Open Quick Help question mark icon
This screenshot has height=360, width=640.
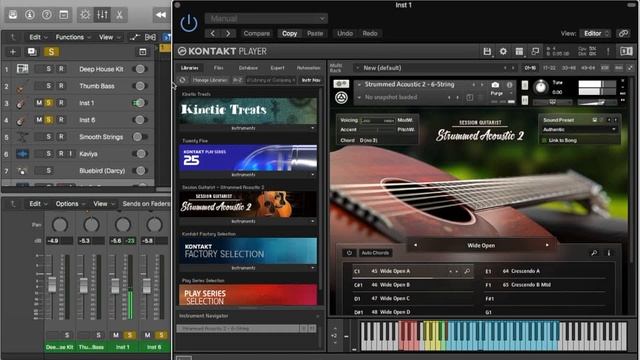pos(47,15)
